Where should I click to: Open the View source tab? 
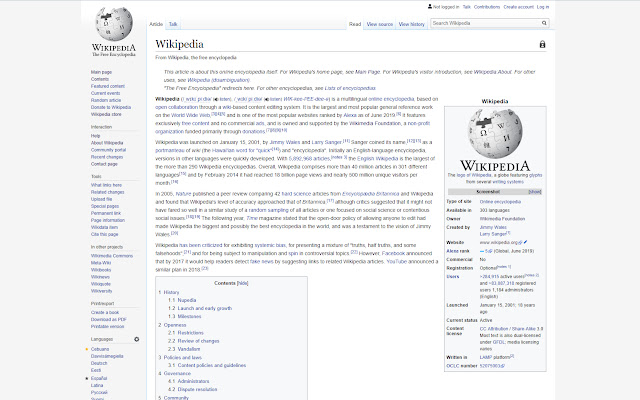tap(380, 24)
